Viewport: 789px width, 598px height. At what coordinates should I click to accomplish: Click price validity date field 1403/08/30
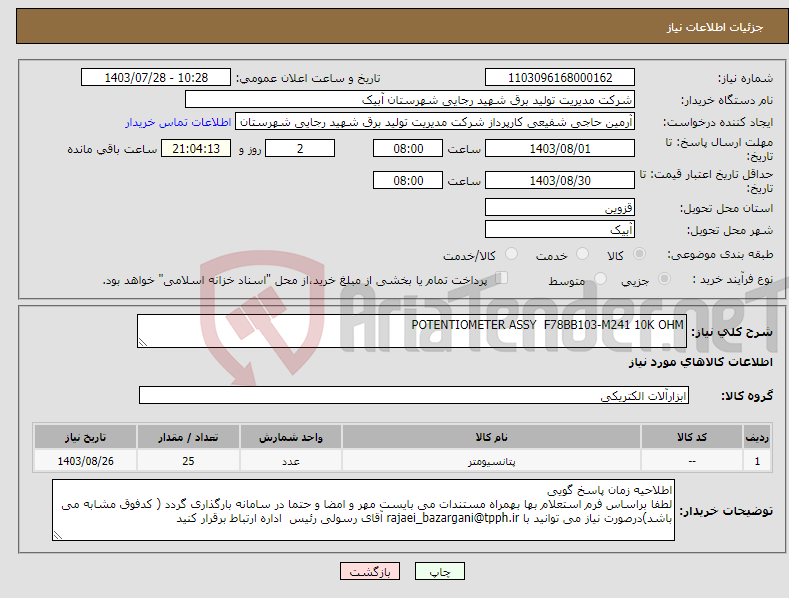click(560, 180)
